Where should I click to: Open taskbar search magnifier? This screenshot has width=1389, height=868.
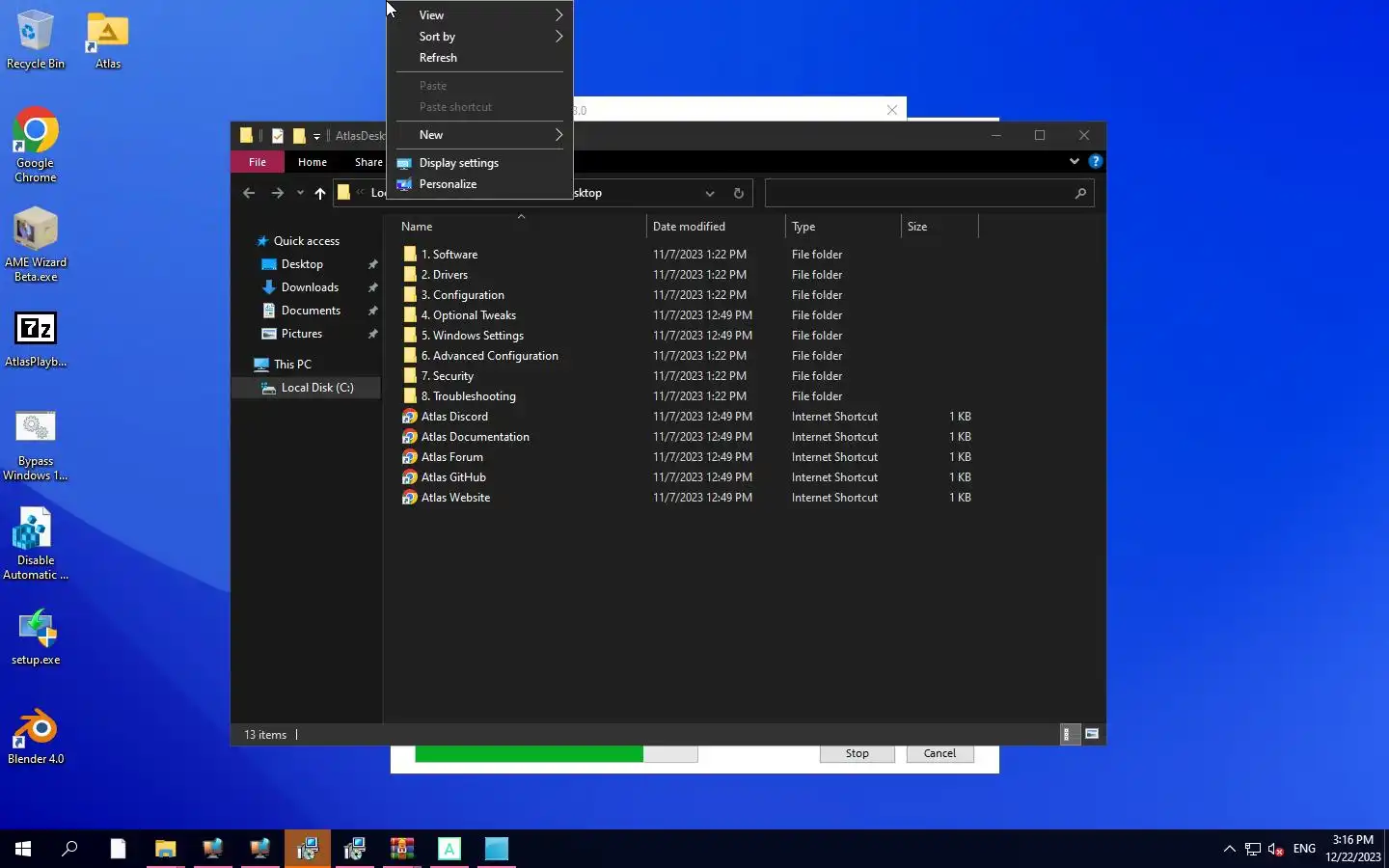(x=69, y=849)
